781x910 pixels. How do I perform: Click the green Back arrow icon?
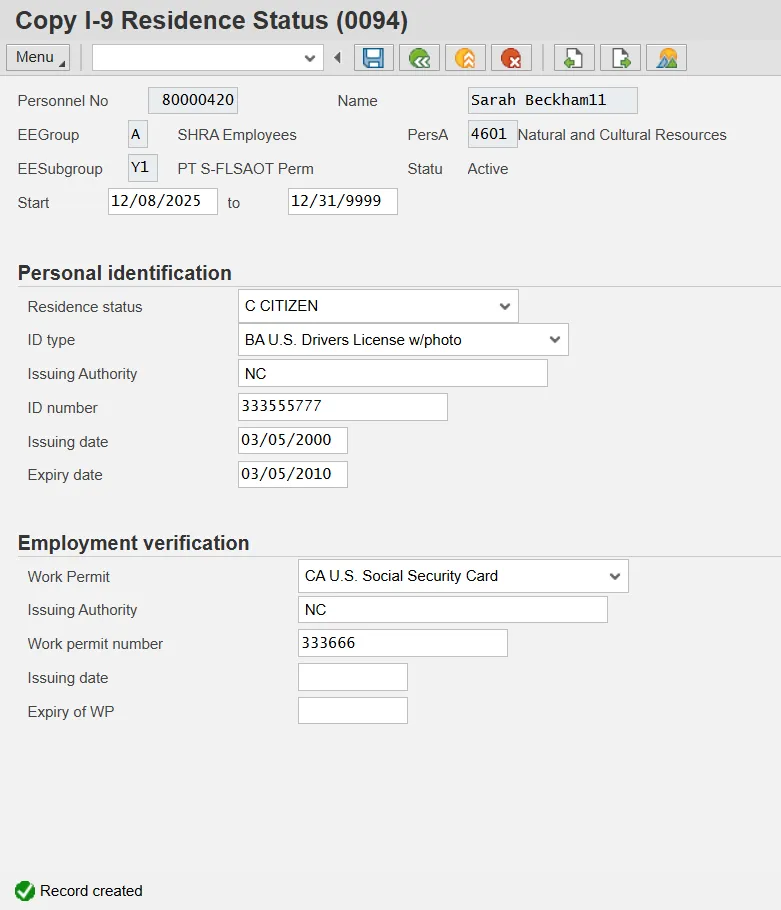419,58
